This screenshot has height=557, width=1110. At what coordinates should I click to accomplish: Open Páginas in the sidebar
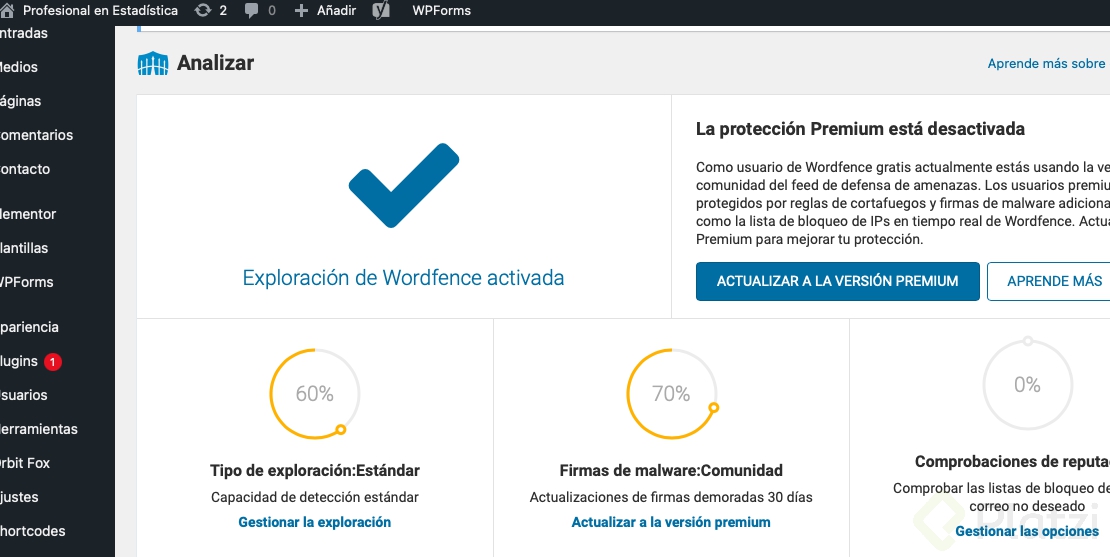point(21,101)
